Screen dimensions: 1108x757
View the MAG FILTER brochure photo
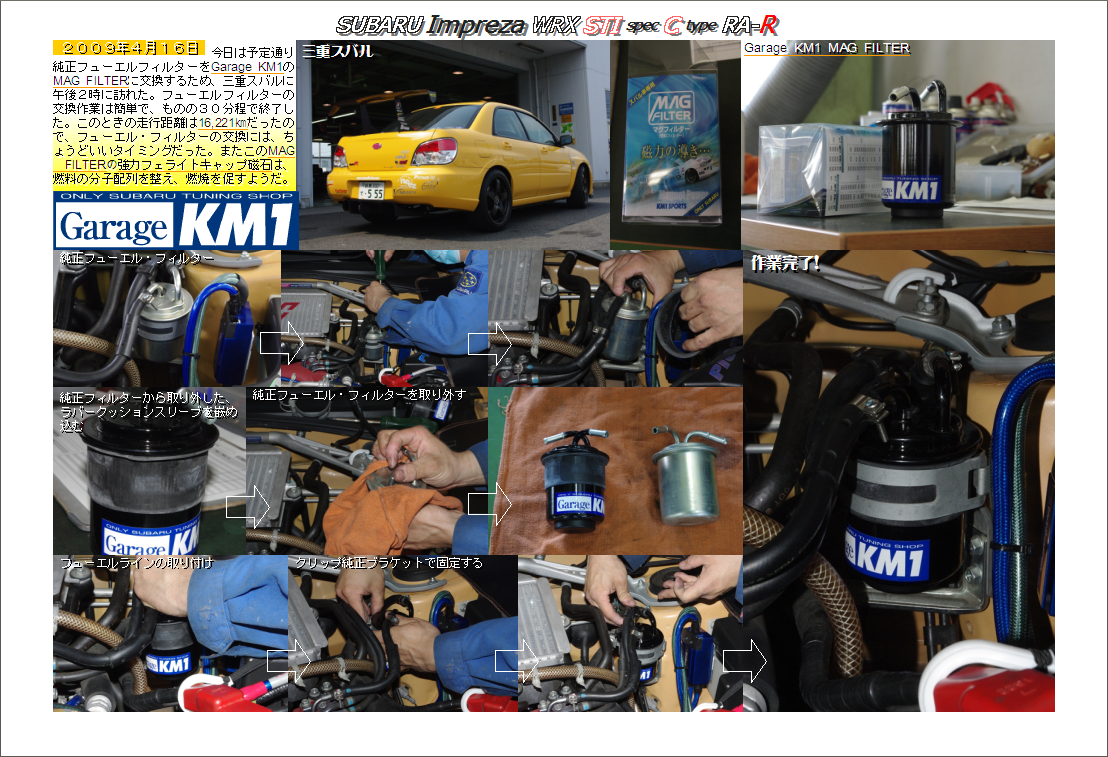coord(675,145)
